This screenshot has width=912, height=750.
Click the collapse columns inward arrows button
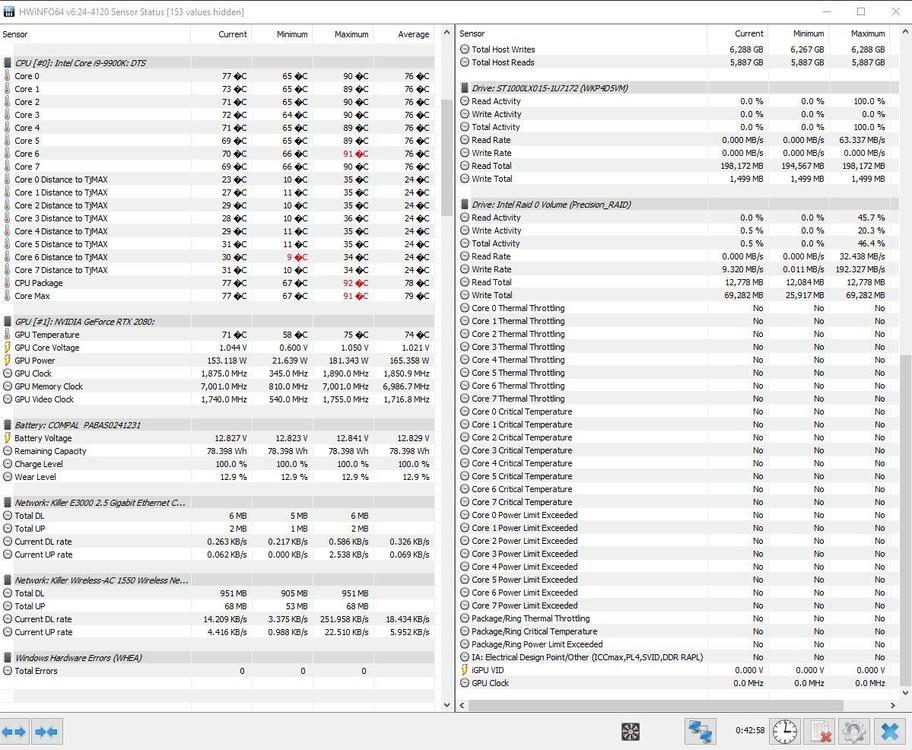pos(46,731)
